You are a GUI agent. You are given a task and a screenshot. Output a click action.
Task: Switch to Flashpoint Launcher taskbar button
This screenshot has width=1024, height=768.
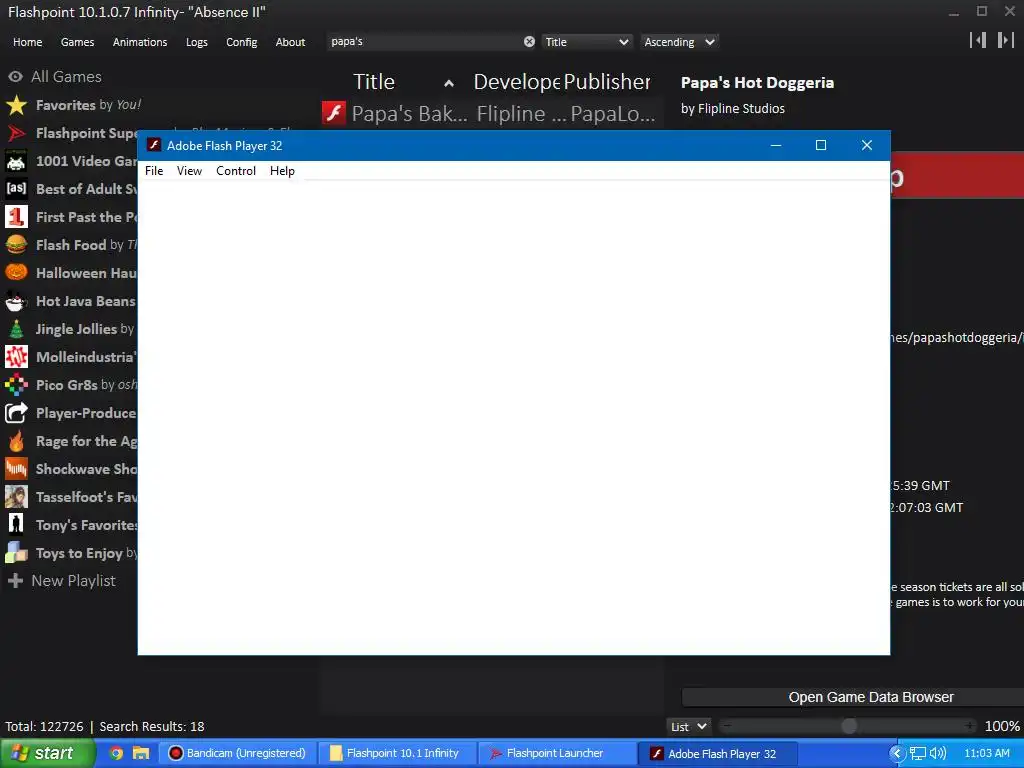point(558,753)
